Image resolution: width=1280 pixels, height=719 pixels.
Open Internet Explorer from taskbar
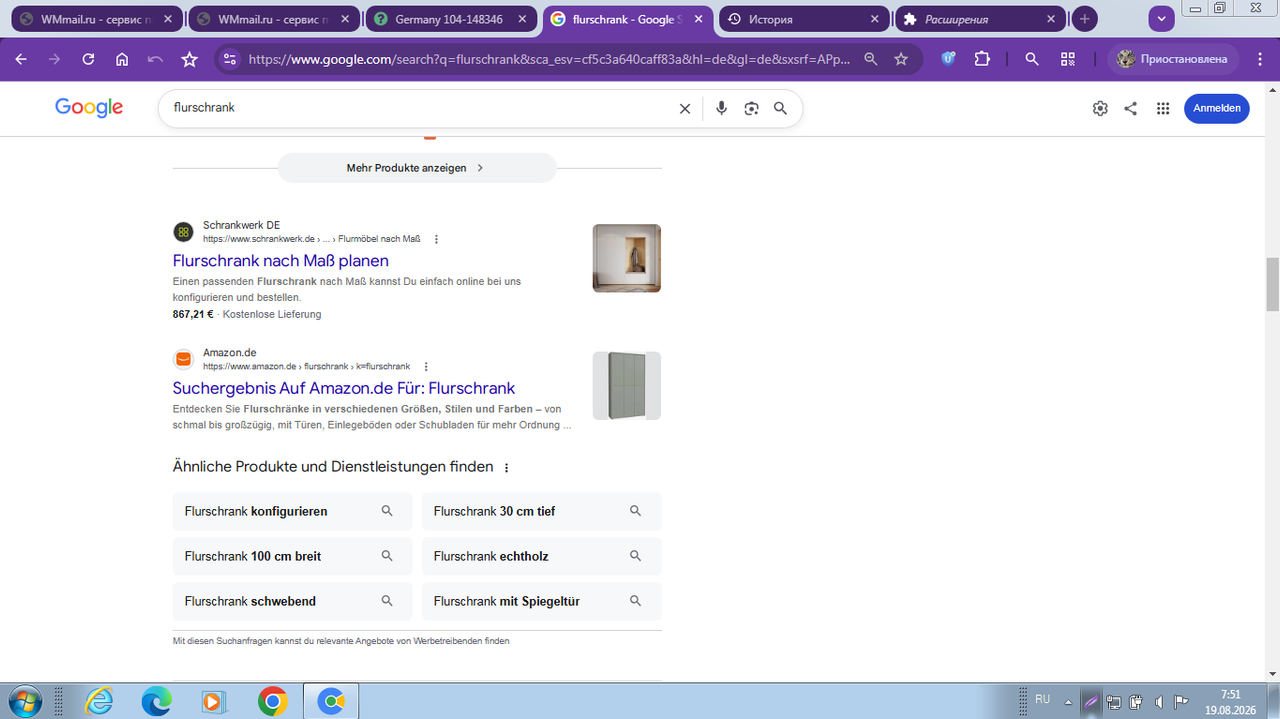(99, 702)
